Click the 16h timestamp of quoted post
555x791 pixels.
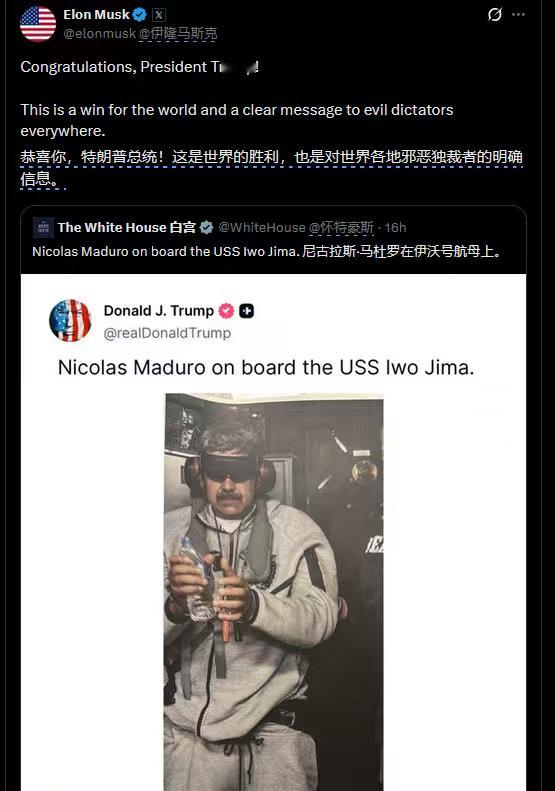396,228
